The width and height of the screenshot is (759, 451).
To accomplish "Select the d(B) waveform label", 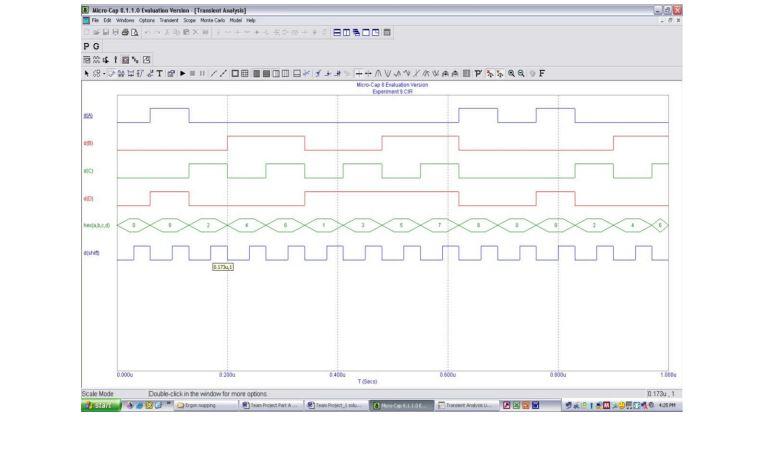I will (88, 143).
